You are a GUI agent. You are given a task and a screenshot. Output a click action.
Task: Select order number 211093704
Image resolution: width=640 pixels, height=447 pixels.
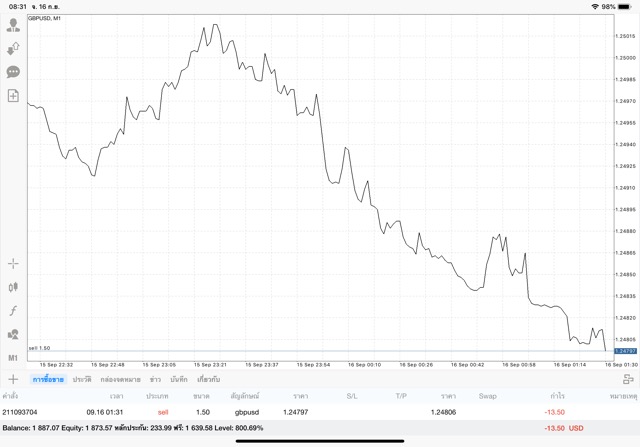(20, 412)
